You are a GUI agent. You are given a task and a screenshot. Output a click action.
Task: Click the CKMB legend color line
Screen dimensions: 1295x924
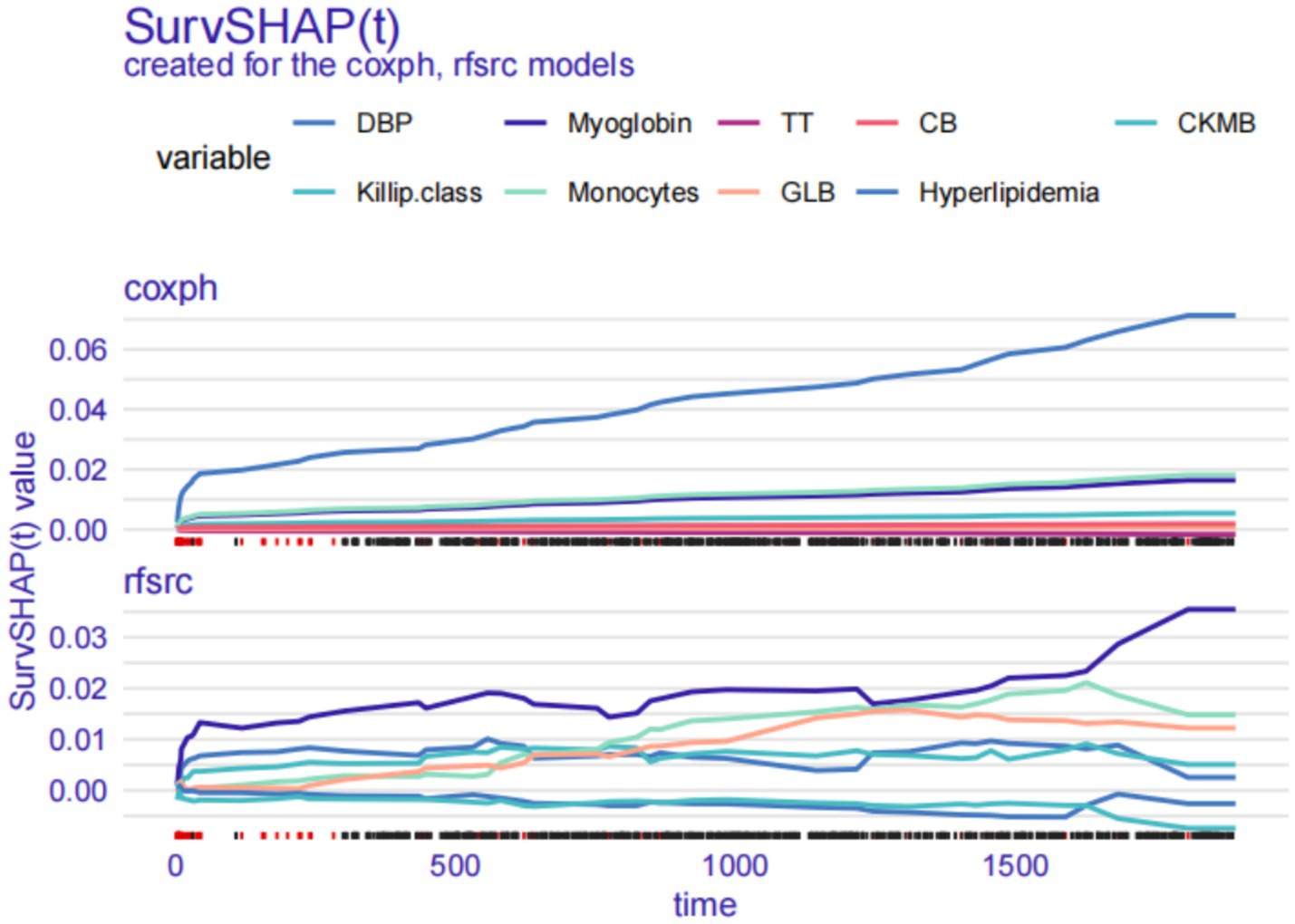(1136, 123)
